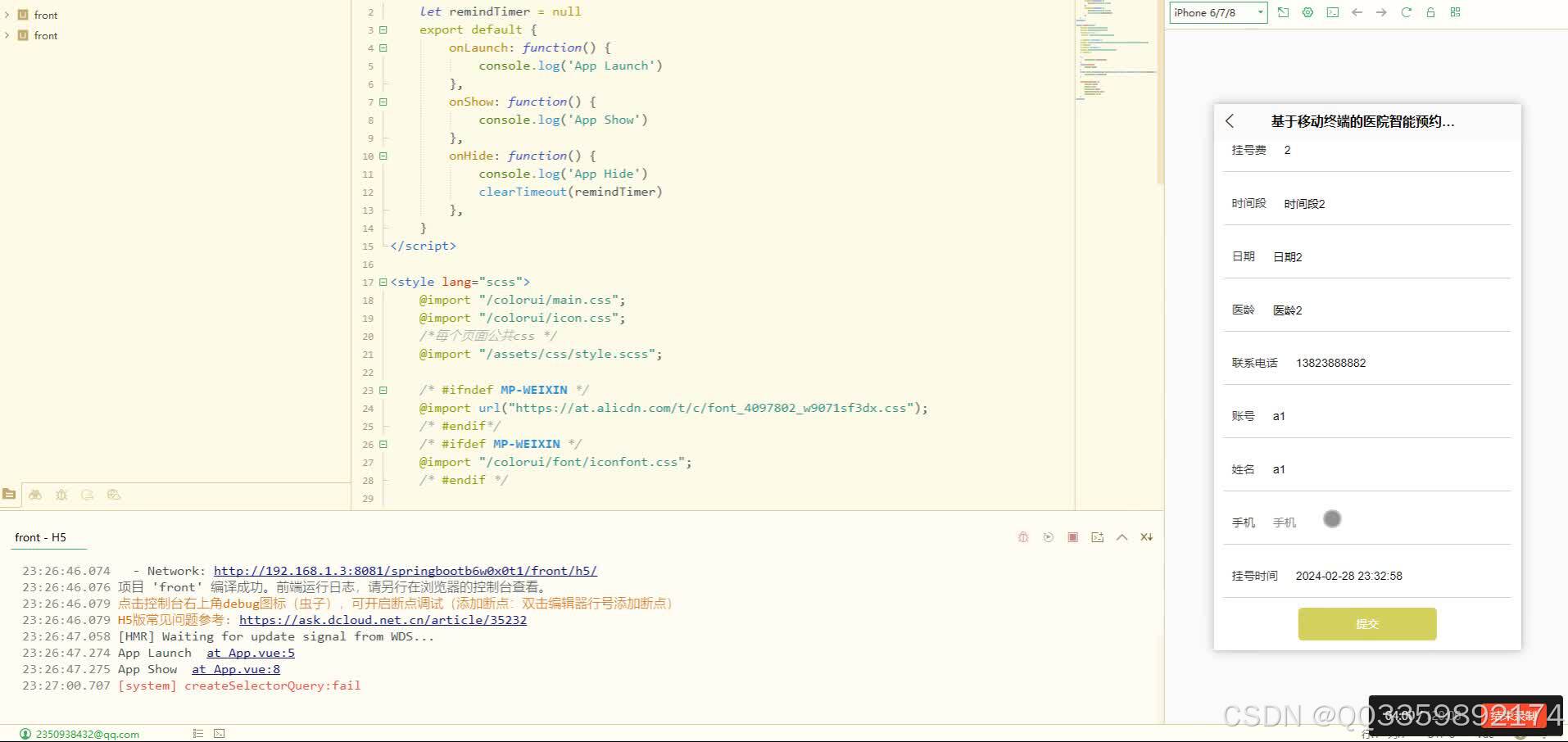Select the second front project row

coord(175,35)
